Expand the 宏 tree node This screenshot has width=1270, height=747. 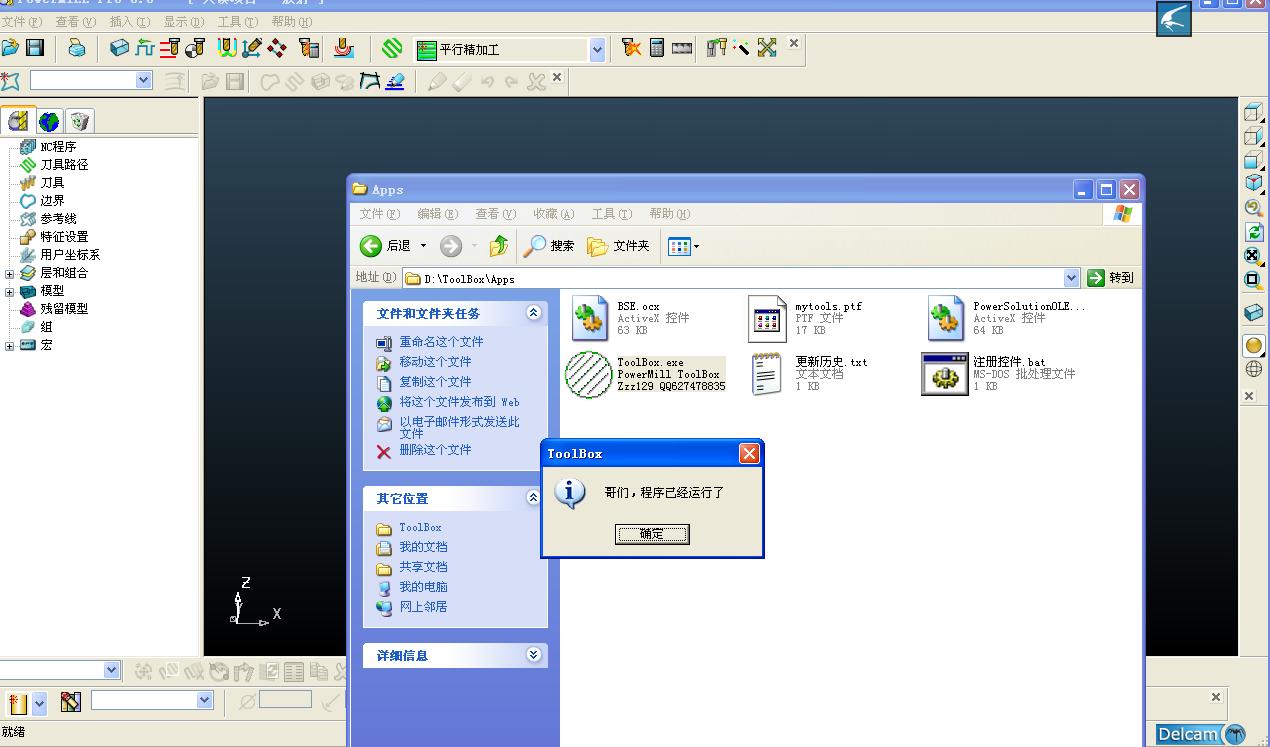pyautogui.click(x=9, y=345)
